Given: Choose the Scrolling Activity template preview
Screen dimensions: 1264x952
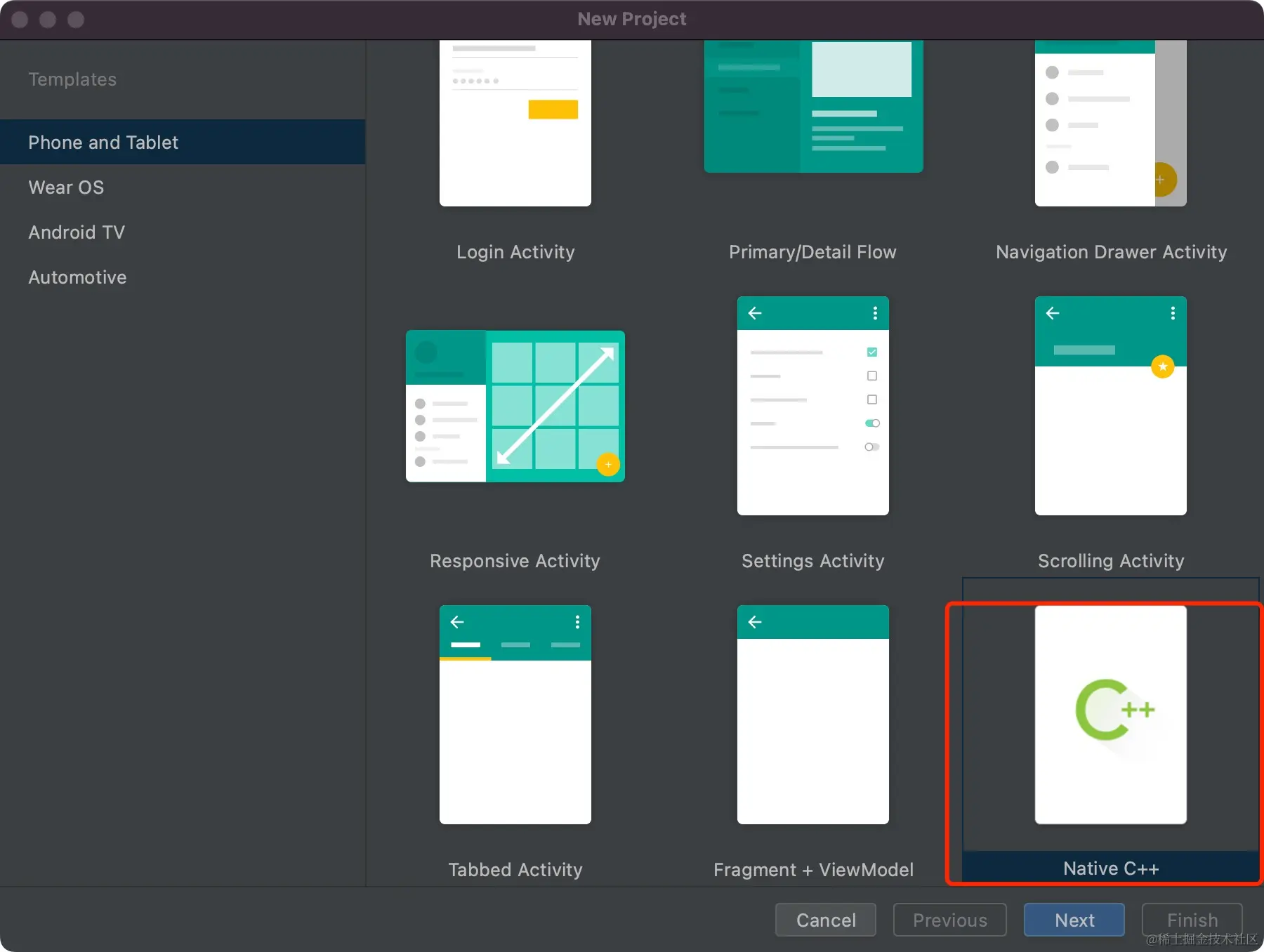Looking at the screenshot, I should tap(1111, 406).
